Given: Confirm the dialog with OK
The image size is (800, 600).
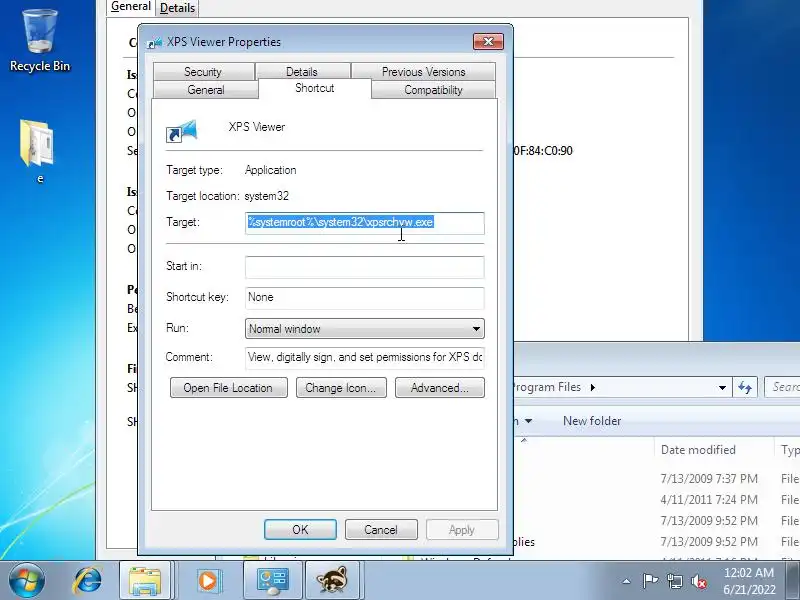Looking at the screenshot, I should point(300,530).
